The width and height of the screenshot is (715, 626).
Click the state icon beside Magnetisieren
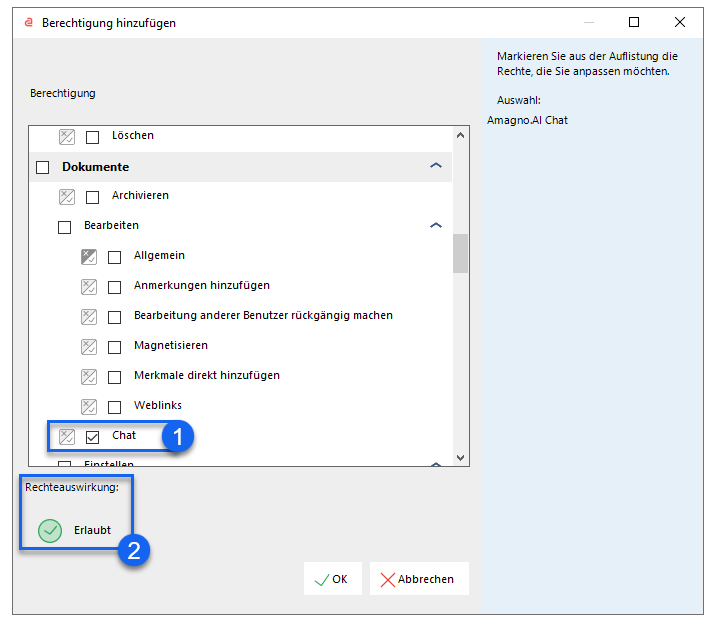tap(89, 347)
